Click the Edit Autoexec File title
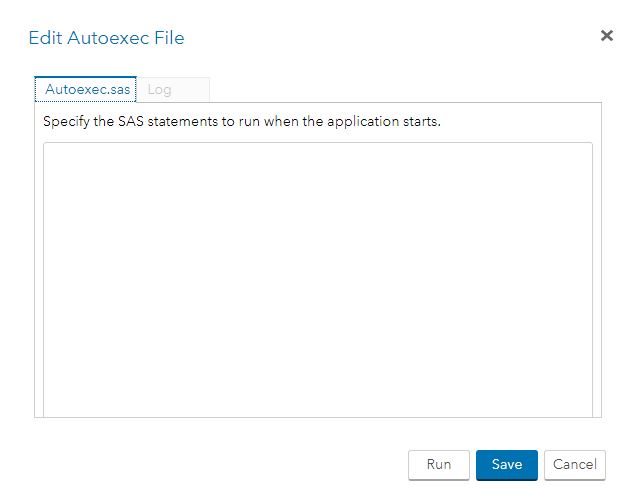 click(x=106, y=38)
